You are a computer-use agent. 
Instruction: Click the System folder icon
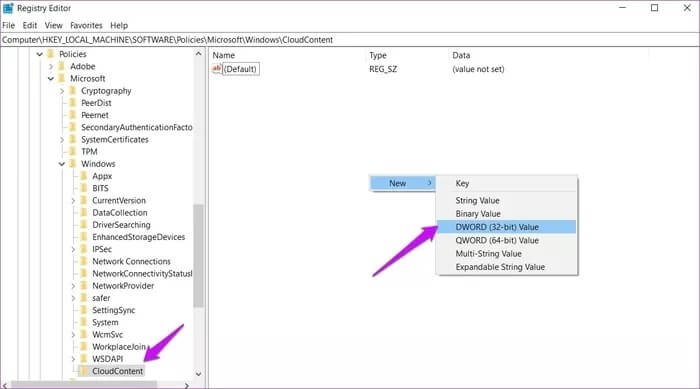[84, 322]
